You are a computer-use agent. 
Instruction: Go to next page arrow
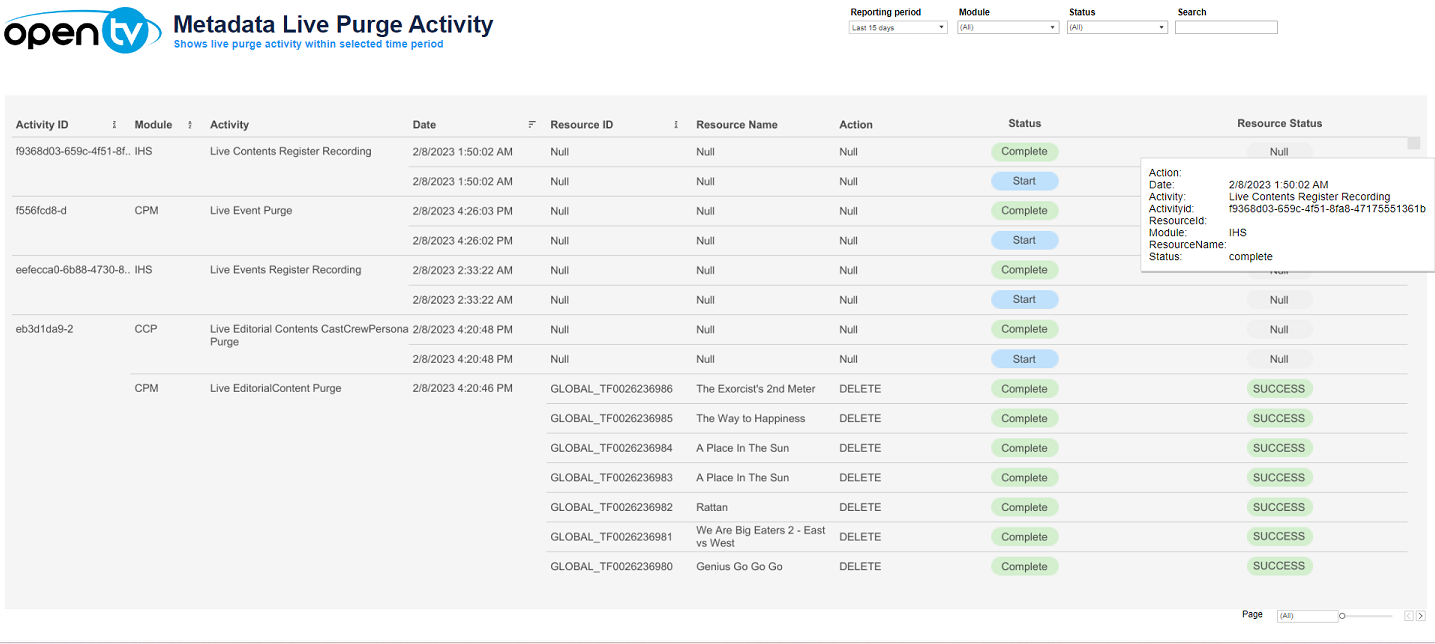[1421, 616]
